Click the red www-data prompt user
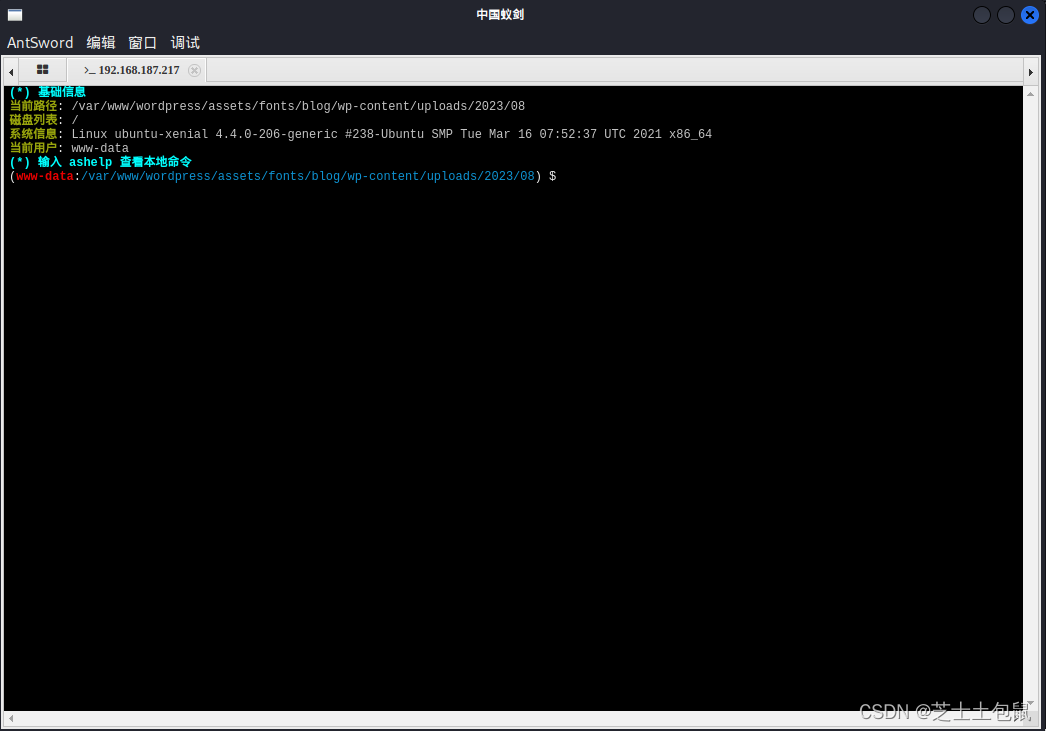This screenshot has width=1046, height=731. (x=45, y=176)
